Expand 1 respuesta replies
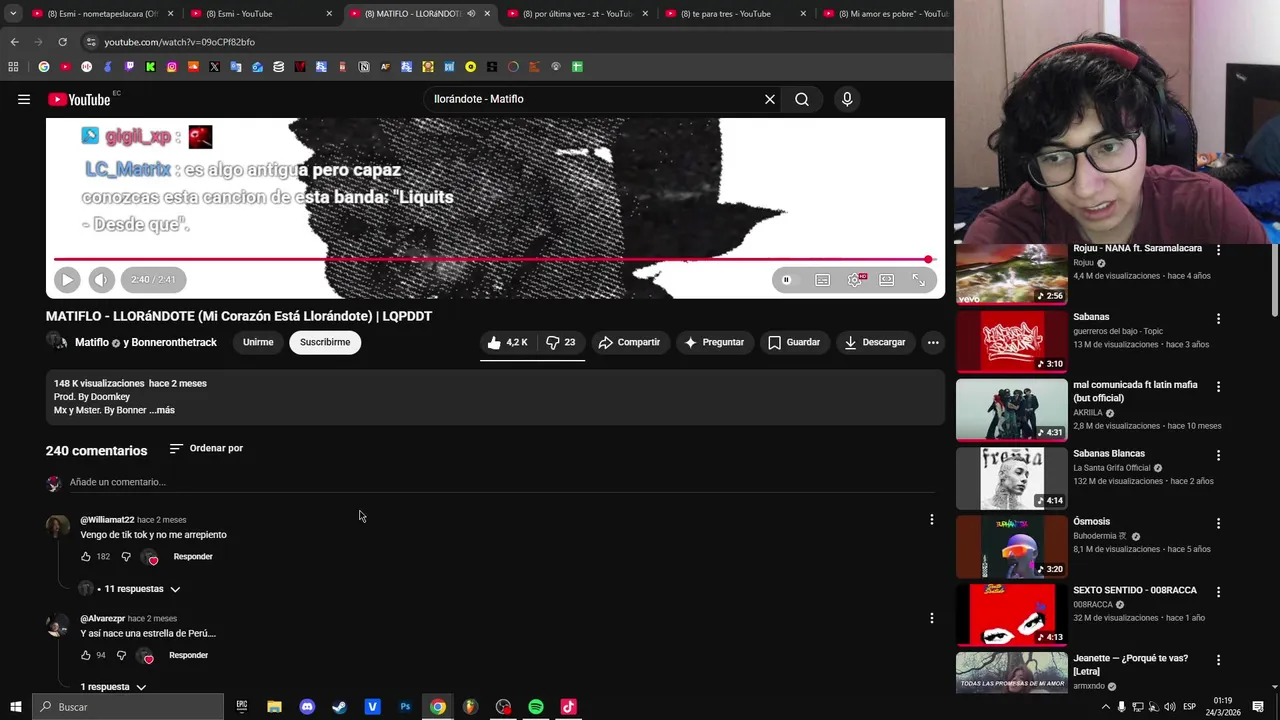1280x720 pixels. [x=113, y=687]
